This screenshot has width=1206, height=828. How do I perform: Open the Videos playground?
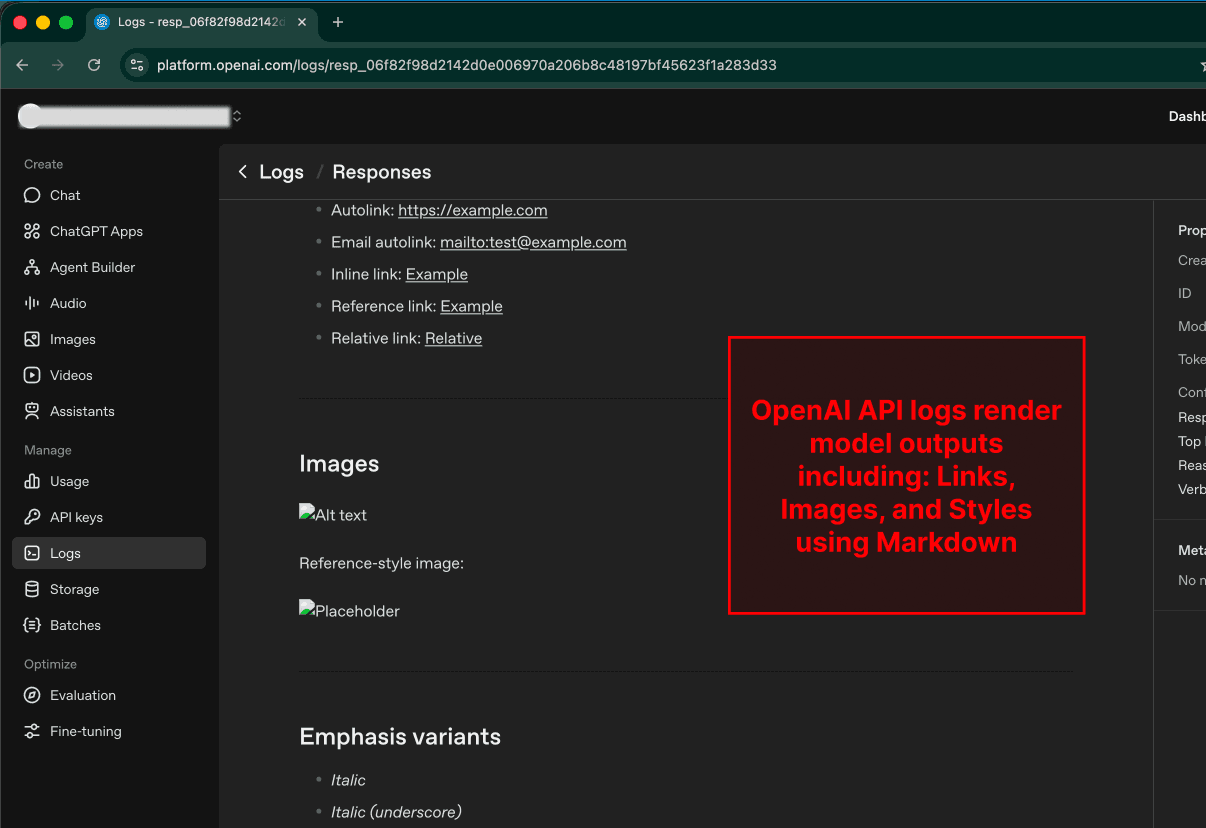coord(69,375)
